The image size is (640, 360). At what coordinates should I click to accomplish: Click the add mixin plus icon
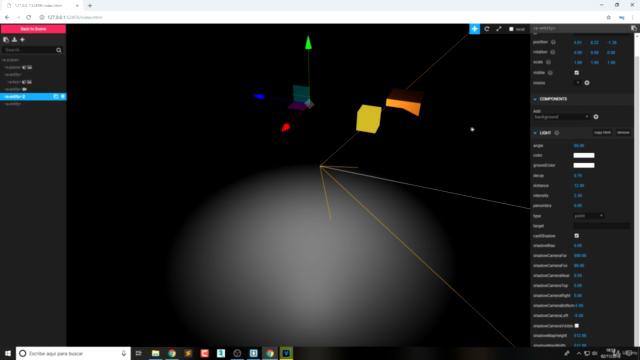coord(587,83)
